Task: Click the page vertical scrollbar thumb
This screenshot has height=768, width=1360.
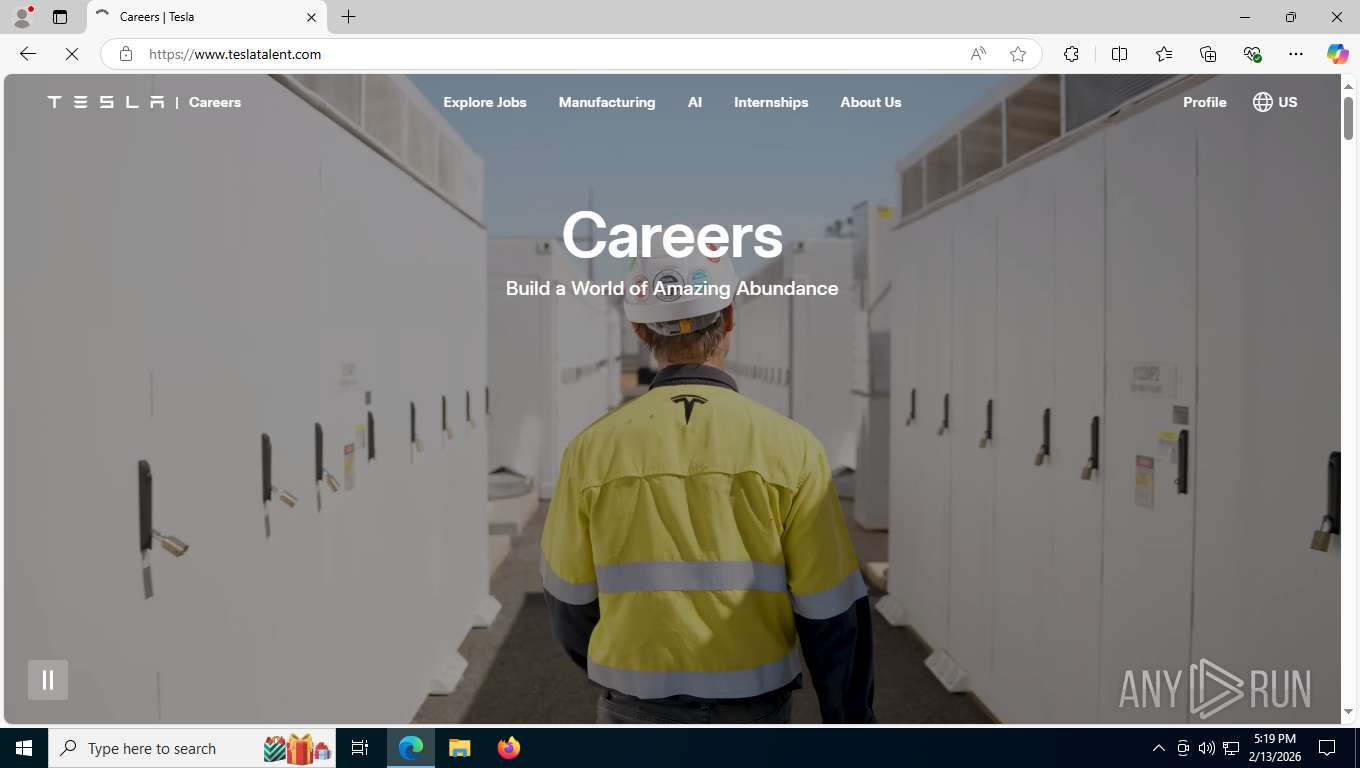Action: tap(1348, 118)
